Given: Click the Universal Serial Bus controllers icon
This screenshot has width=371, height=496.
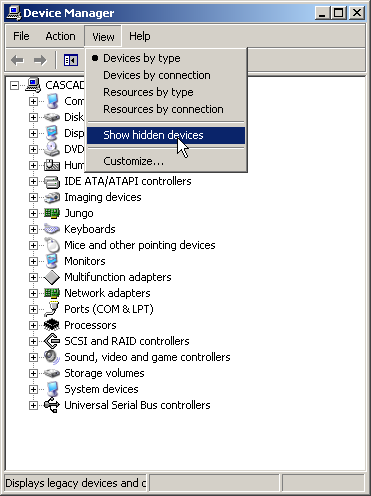Looking at the screenshot, I should [x=52, y=405].
